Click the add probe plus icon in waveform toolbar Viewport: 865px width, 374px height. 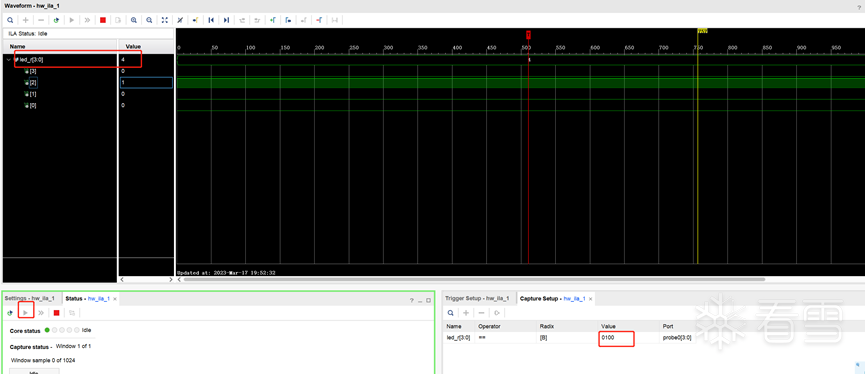click(x=25, y=20)
